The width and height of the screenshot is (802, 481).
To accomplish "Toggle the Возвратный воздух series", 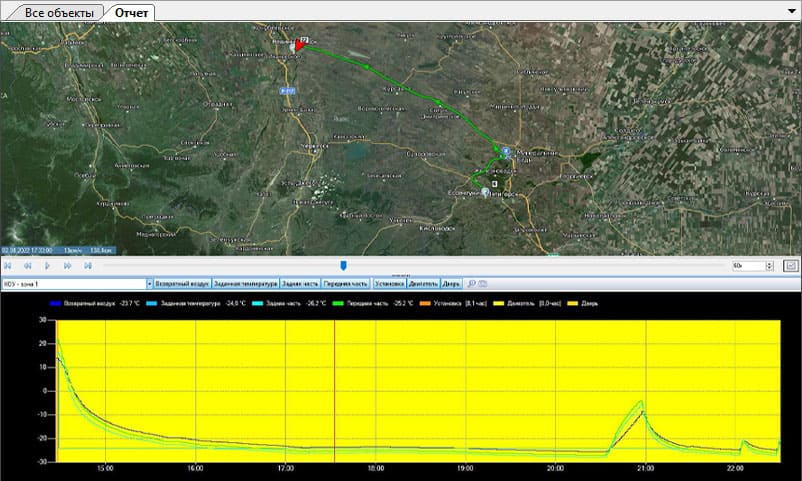I will click(x=182, y=284).
